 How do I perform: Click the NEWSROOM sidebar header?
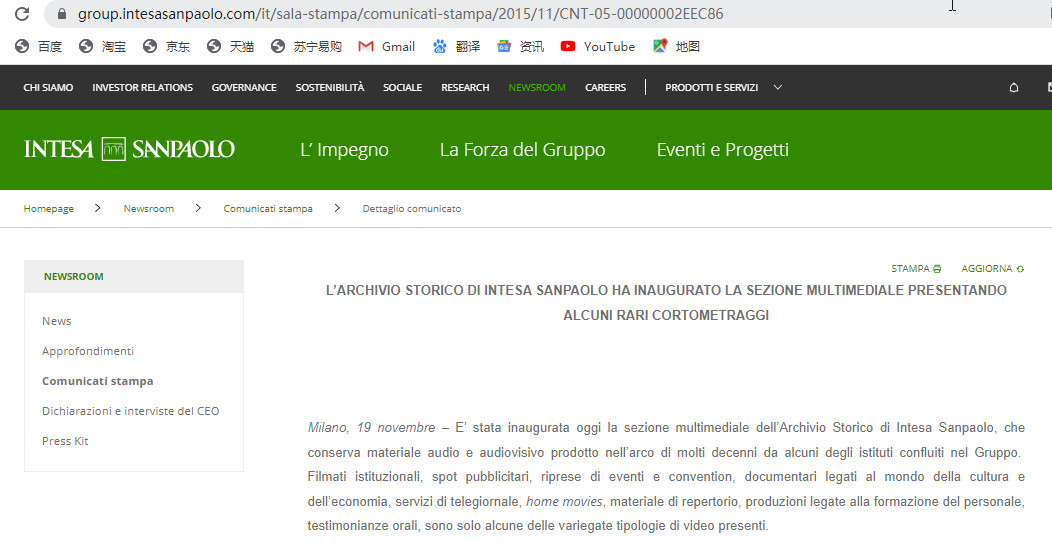click(x=74, y=276)
